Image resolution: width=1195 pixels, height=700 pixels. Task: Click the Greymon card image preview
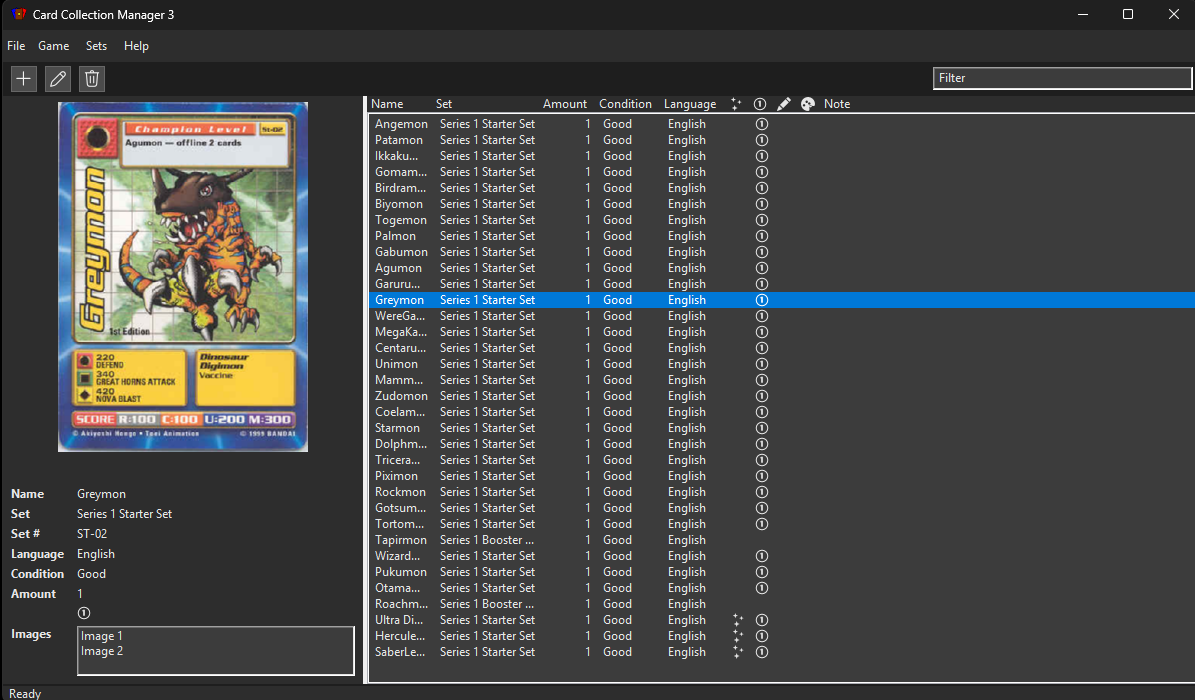point(183,277)
